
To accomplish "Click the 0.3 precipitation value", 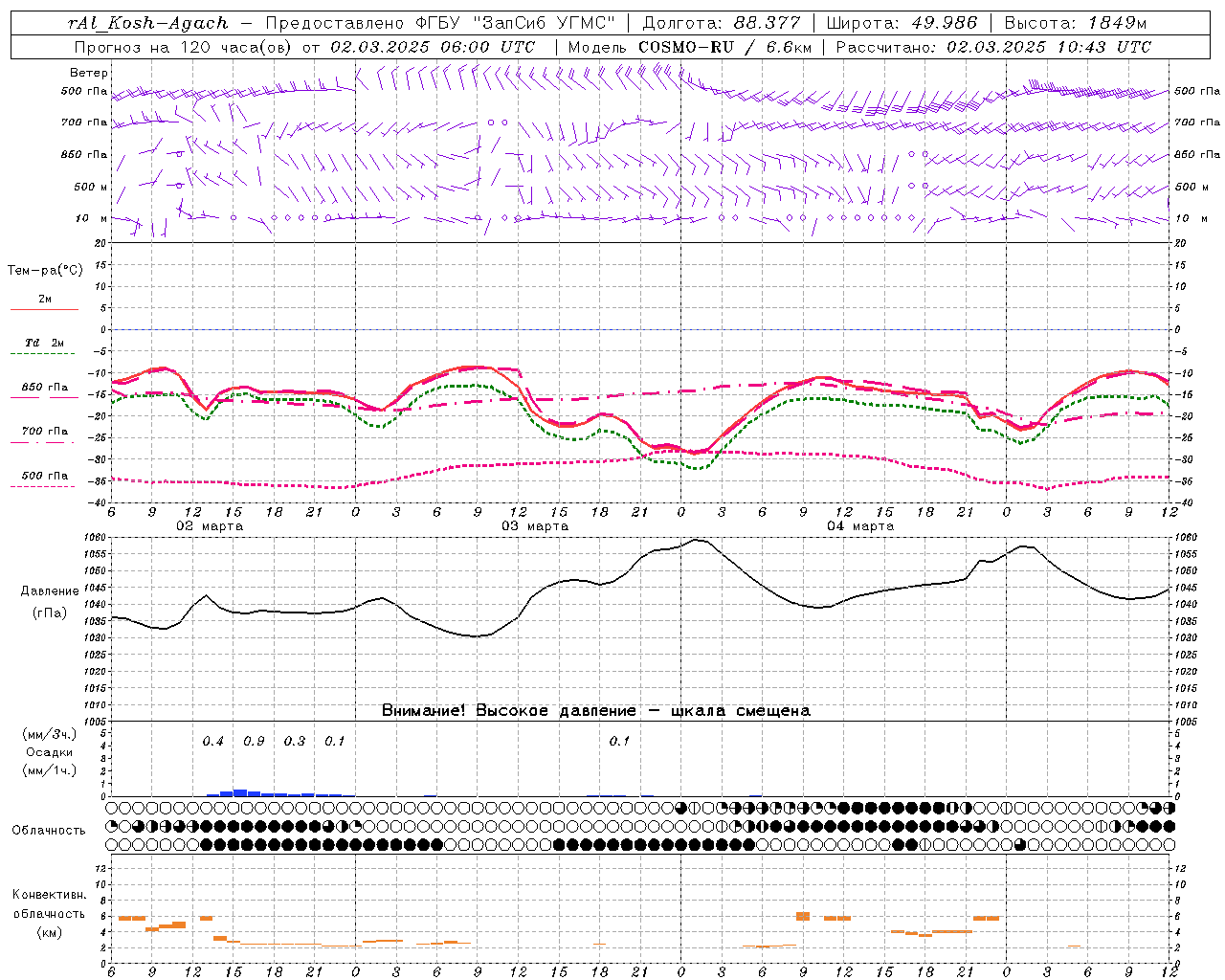I will coord(295,741).
